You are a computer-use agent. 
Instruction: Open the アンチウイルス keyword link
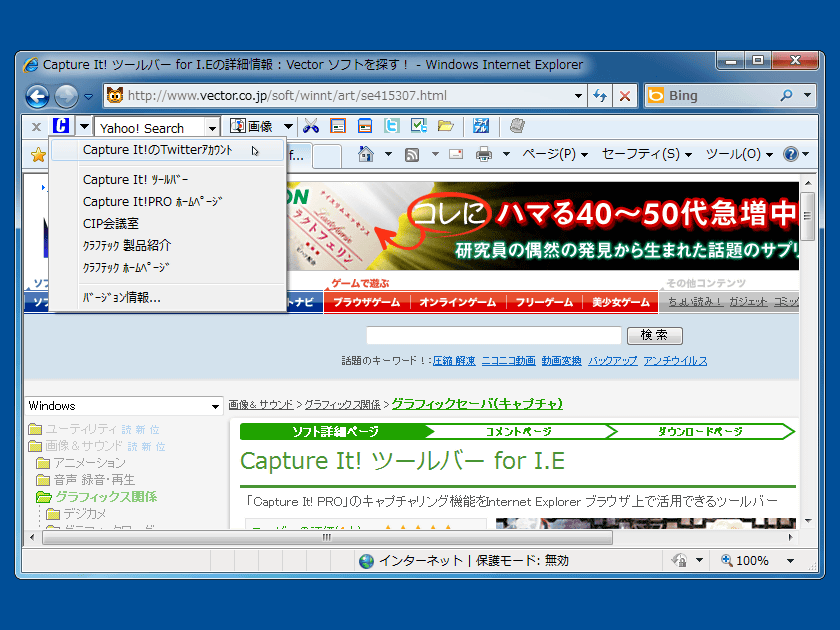pyautogui.click(x=675, y=361)
